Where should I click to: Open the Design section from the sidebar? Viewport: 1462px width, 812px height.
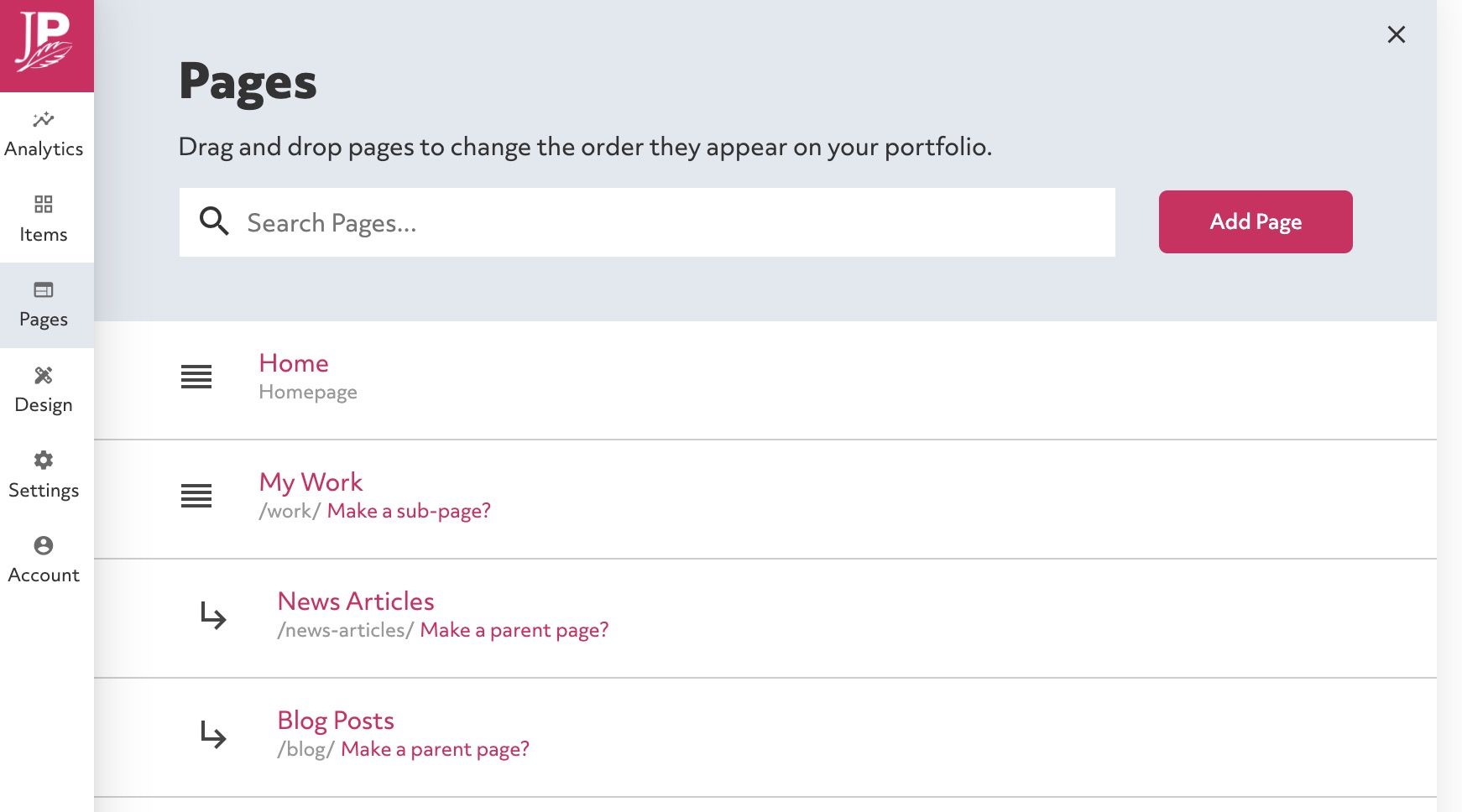click(x=44, y=388)
